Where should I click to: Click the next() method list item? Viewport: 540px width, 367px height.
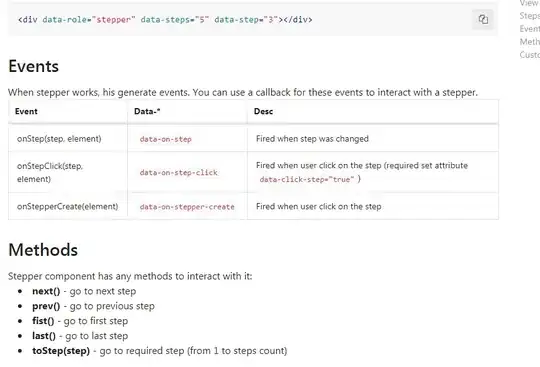click(x=84, y=291)
